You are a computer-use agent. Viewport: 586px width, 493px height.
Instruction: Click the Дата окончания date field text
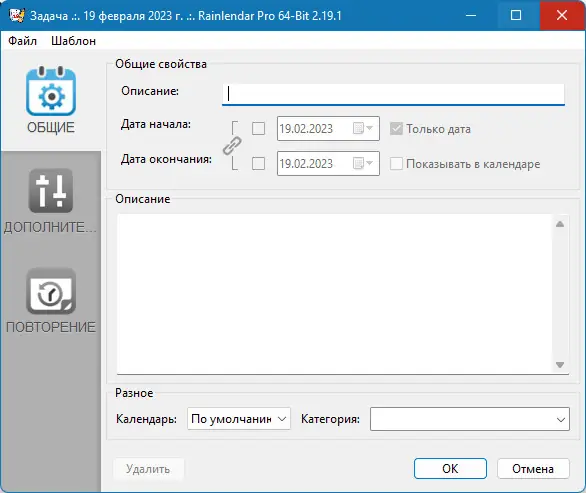306,163
